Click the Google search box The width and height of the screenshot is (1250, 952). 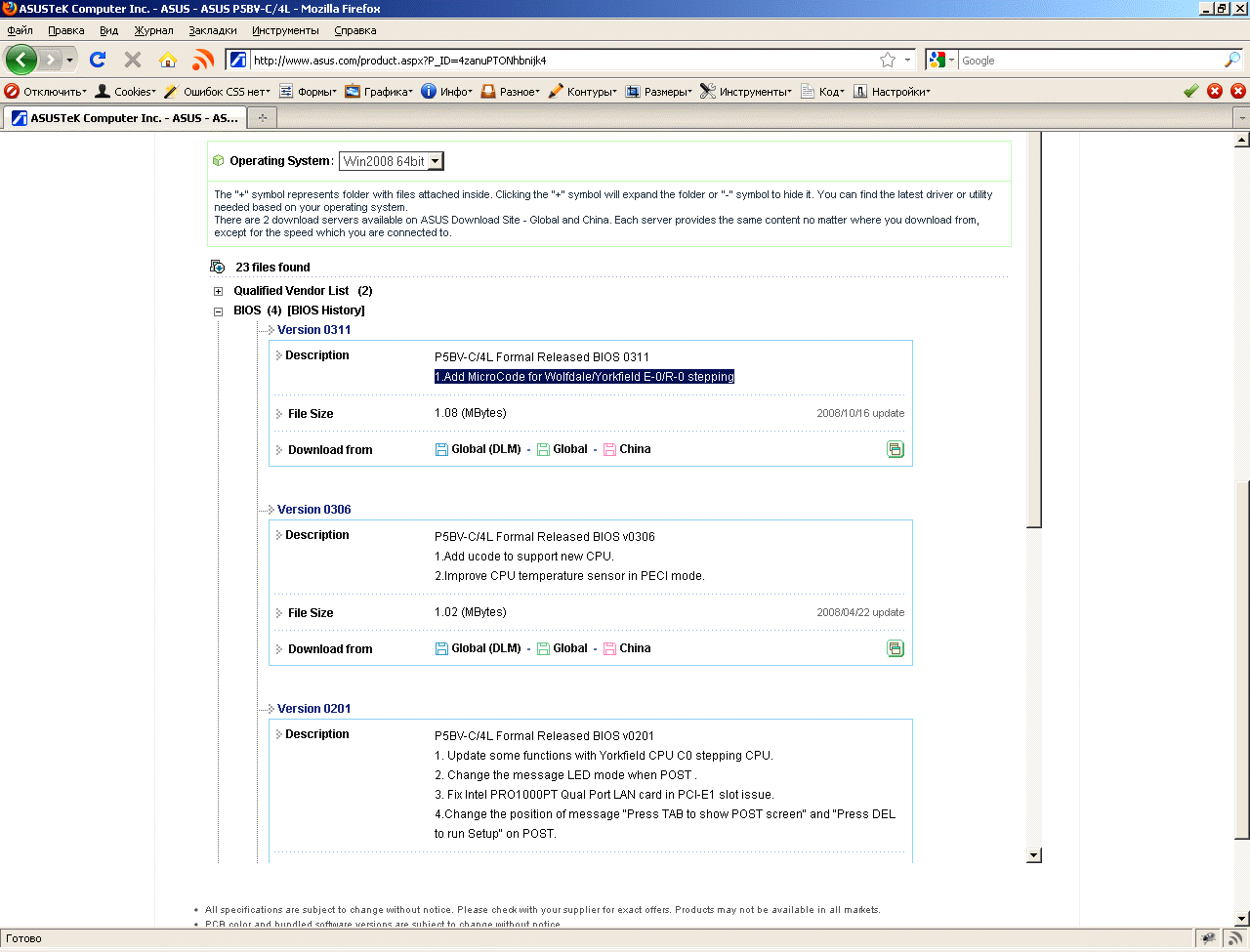click(1090, 61)
